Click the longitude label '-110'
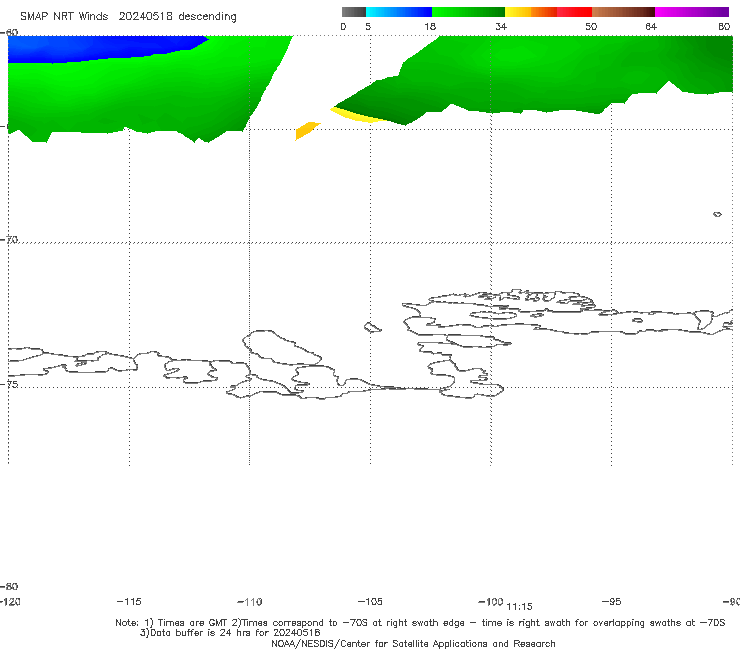The width and height of the screenshot is (740, 650). tap(250, 602)
